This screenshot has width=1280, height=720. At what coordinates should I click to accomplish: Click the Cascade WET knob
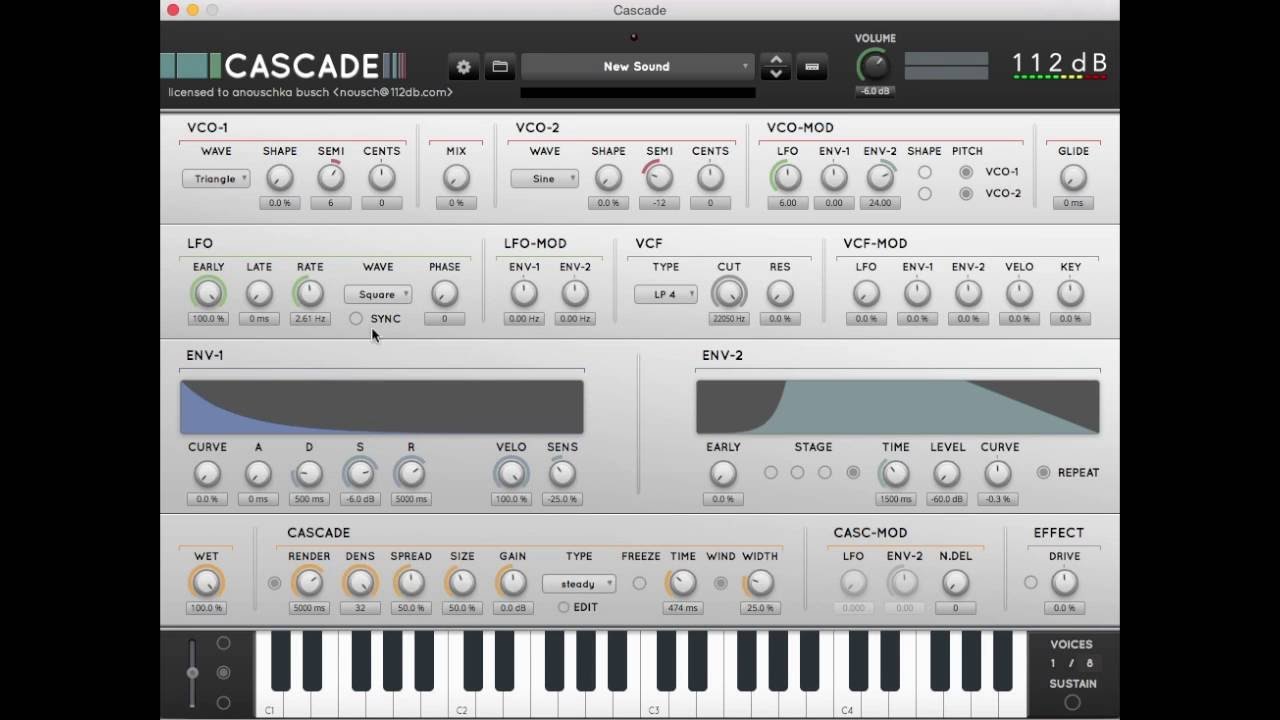206,583
